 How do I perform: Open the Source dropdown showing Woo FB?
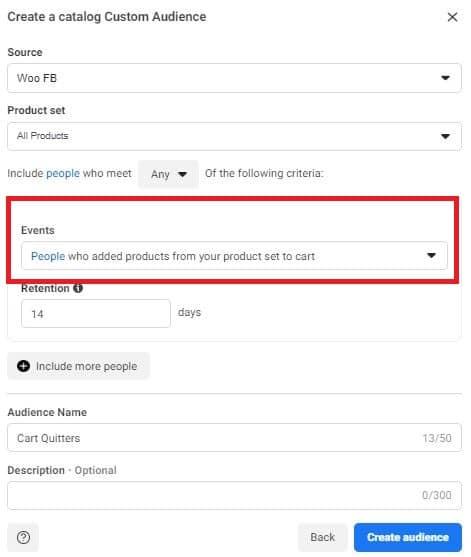click(234, 78)
